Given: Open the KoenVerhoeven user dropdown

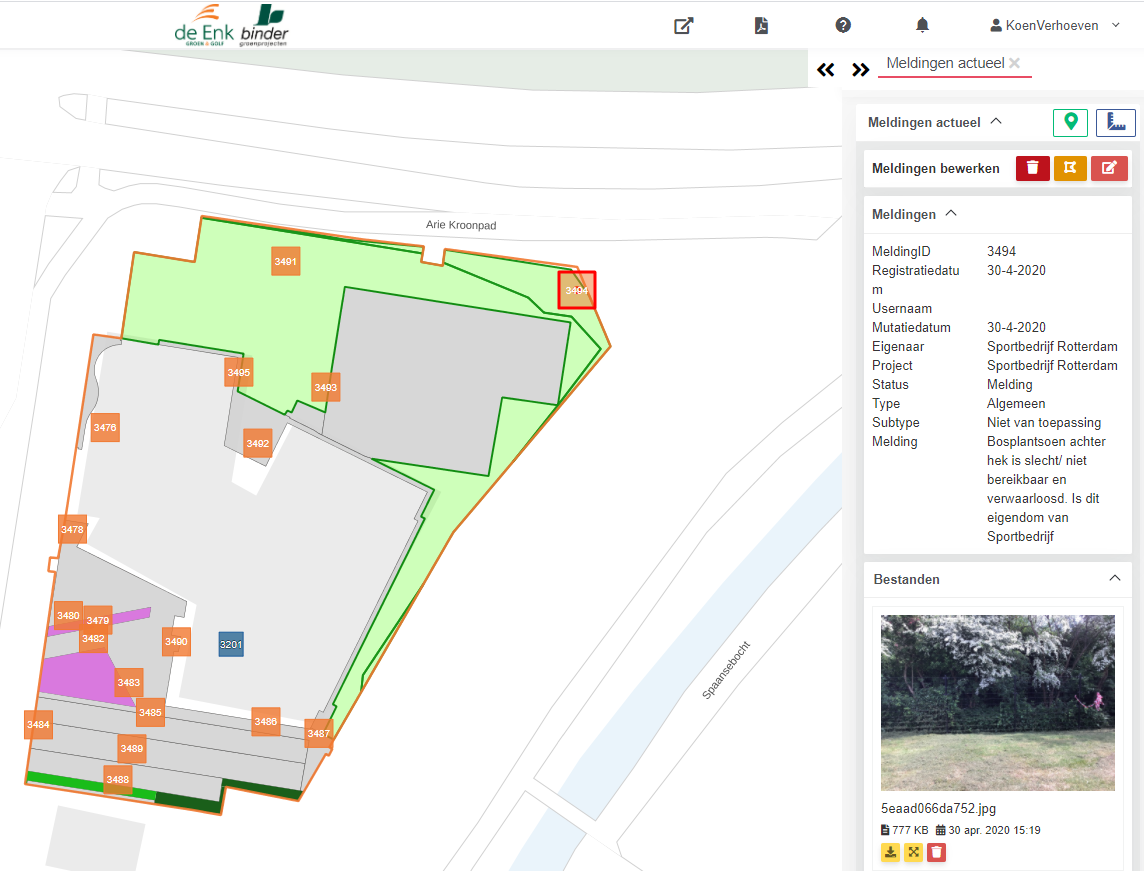Looking at the screenshot, I should click(1054, 26).
